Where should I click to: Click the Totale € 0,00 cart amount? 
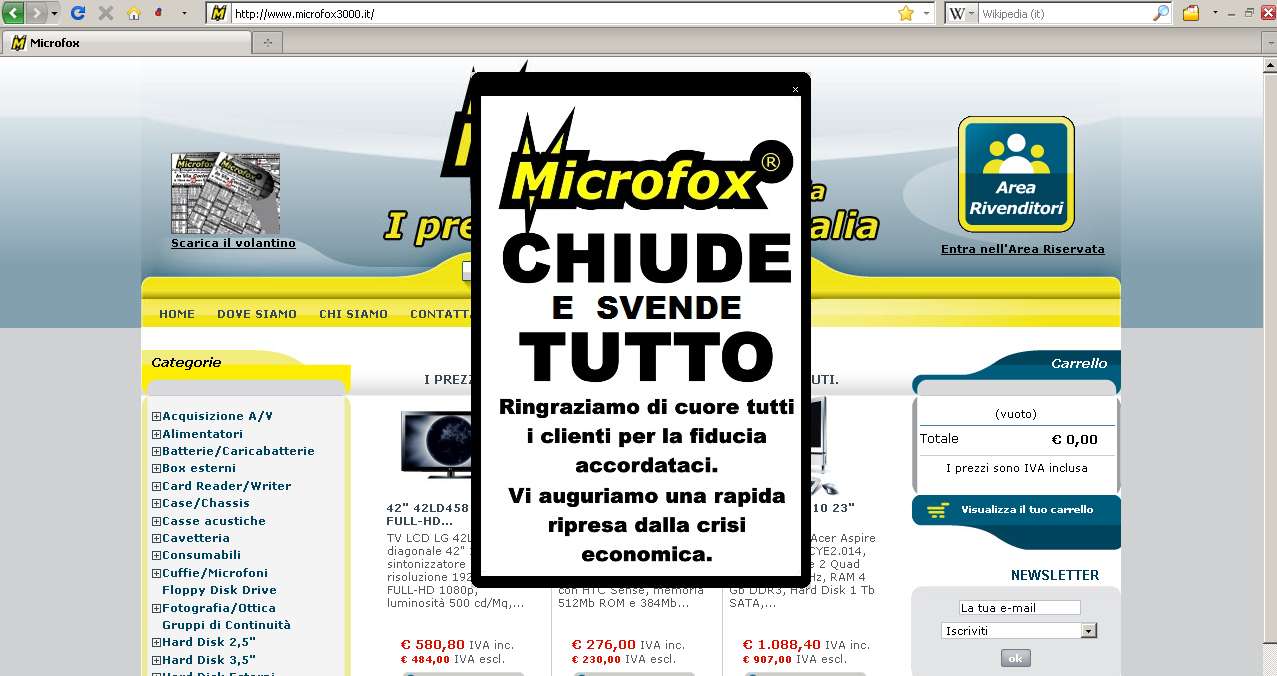(x=1074, y=439)
